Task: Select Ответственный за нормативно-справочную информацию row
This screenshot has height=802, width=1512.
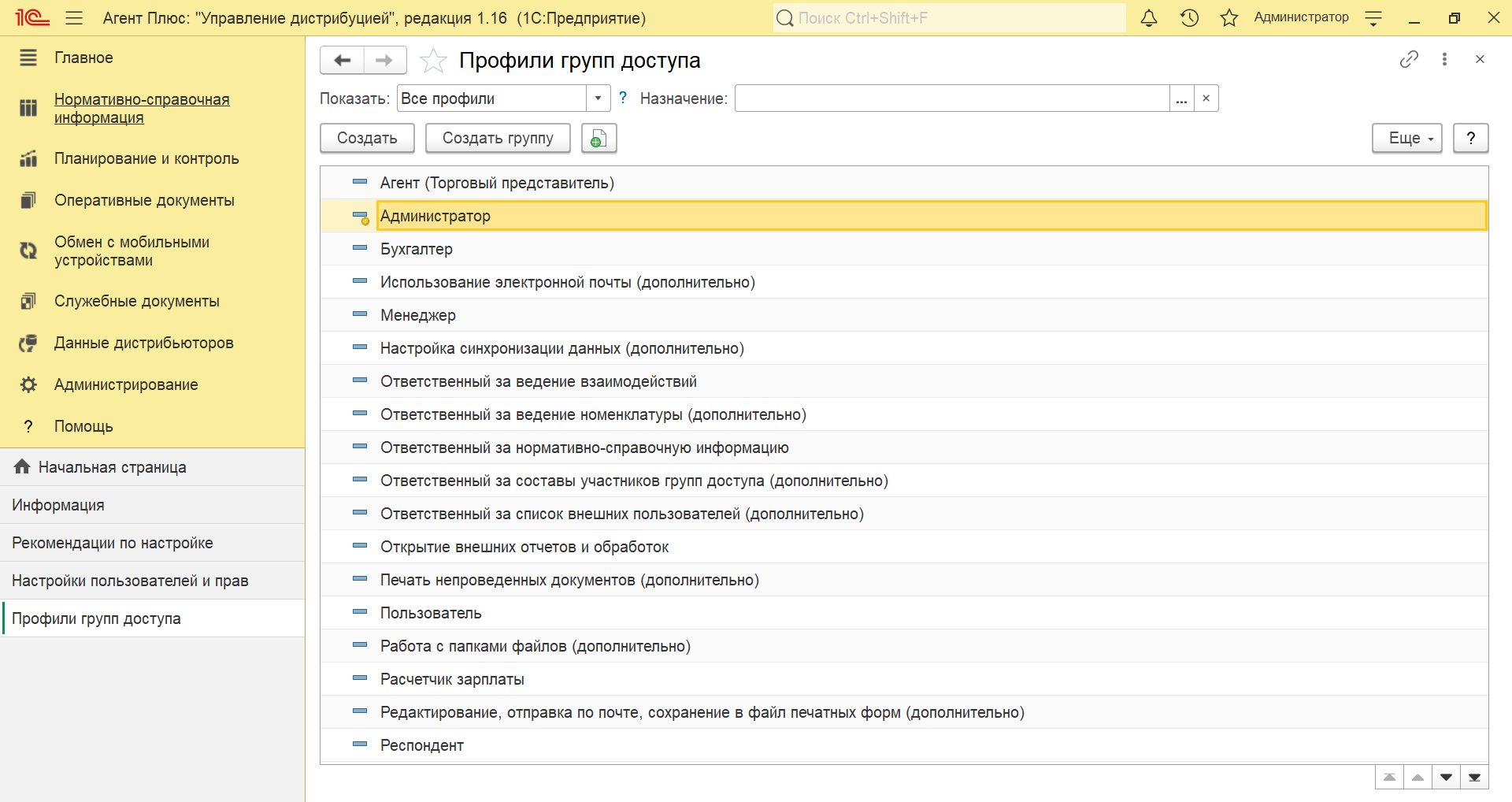Action: [904, 447]
